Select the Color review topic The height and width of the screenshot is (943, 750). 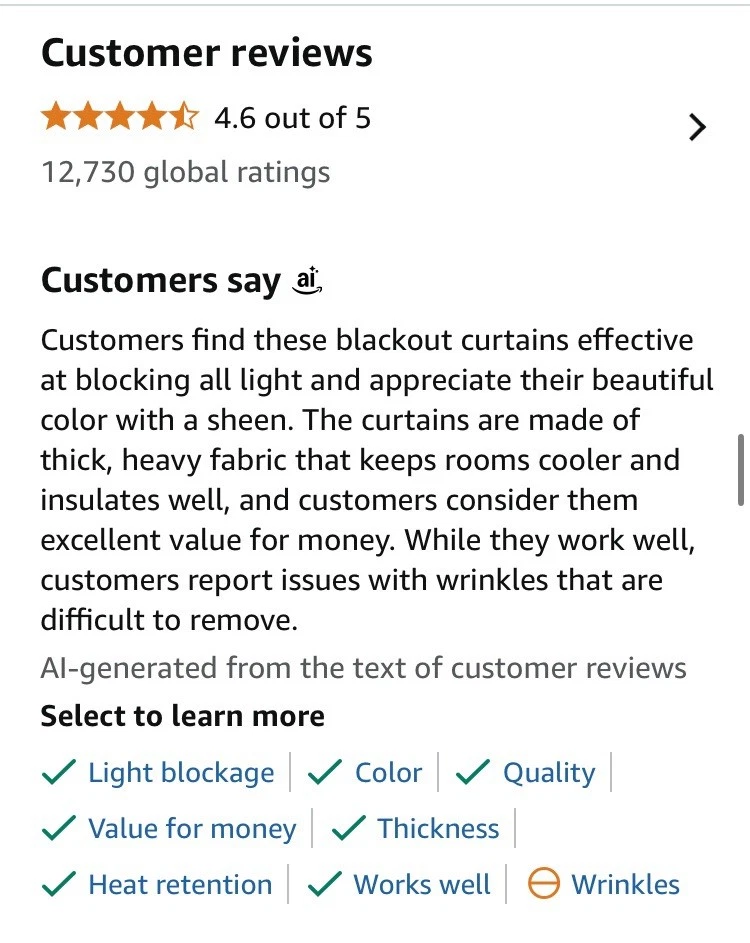[x=388, y=773]
